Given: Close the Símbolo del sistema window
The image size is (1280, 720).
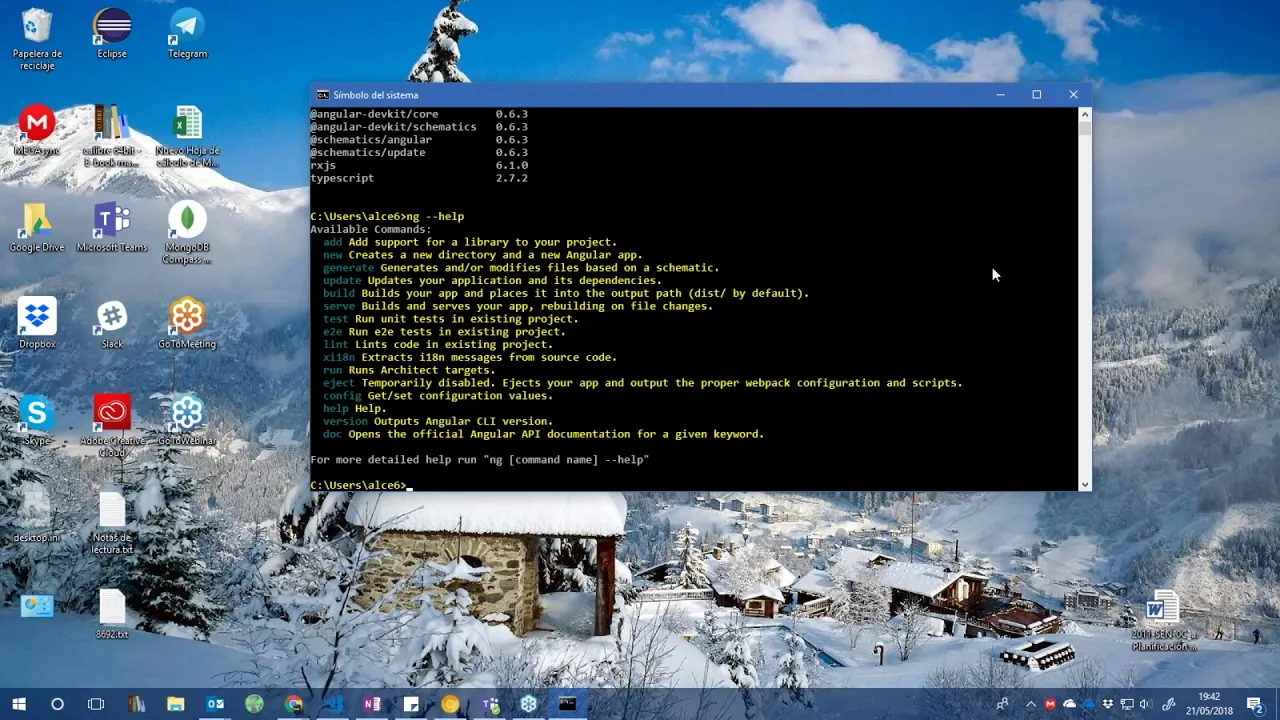Looking at the screenshot, I should [1073, 95].
